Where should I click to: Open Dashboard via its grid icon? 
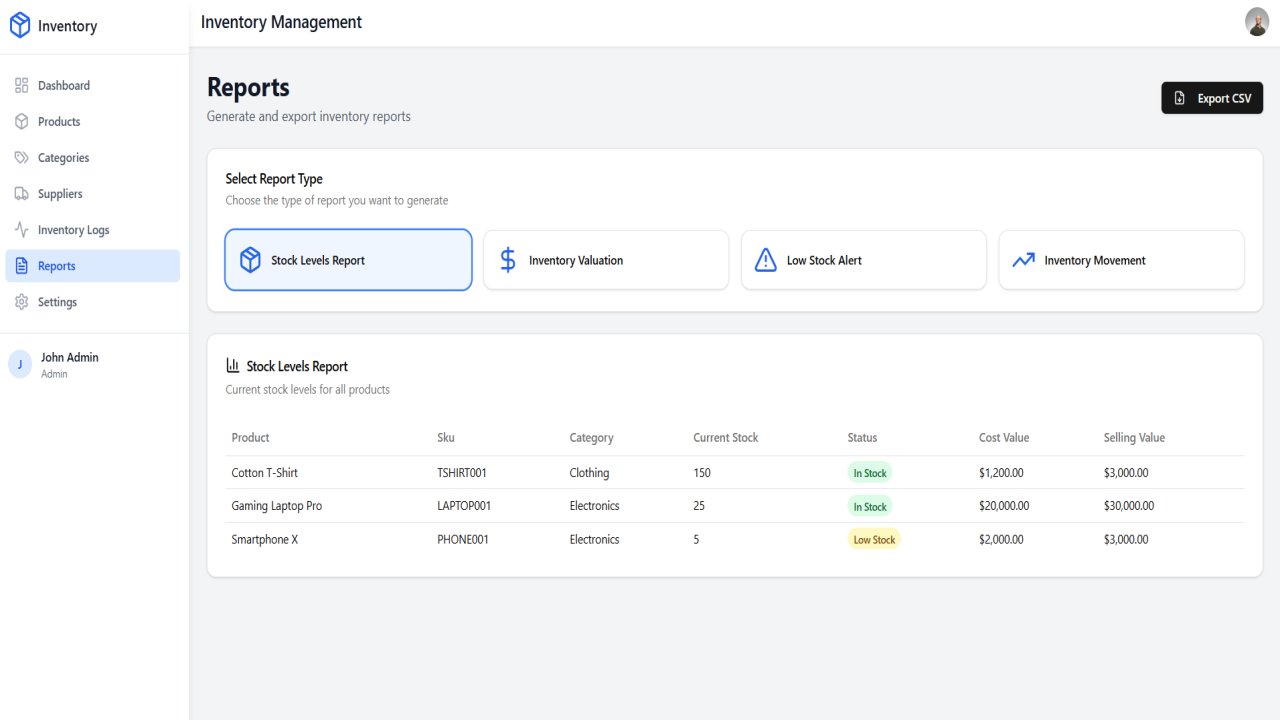click(x=21, y=86)
